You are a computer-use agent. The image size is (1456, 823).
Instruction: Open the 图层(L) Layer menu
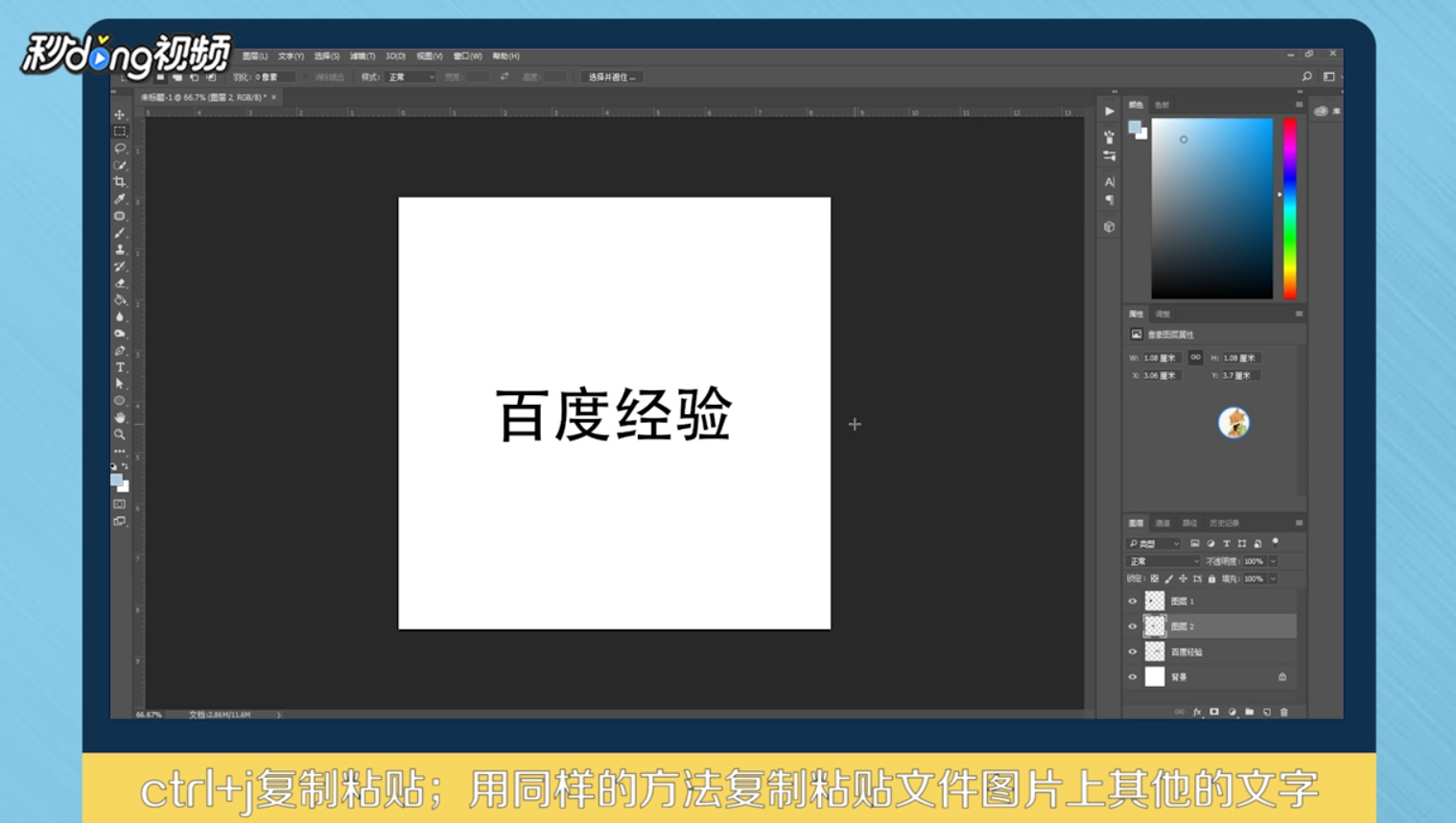255,57
